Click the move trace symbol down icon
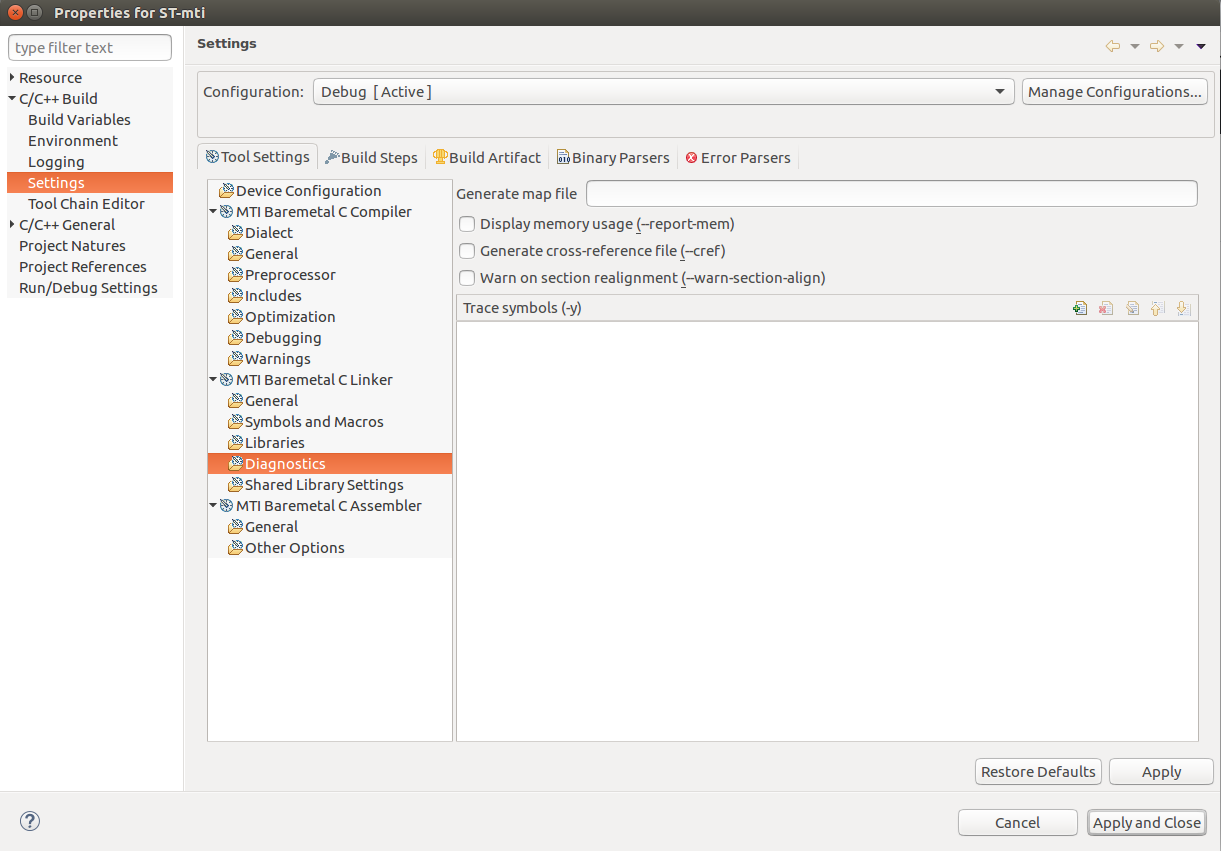 [1184, 309]
